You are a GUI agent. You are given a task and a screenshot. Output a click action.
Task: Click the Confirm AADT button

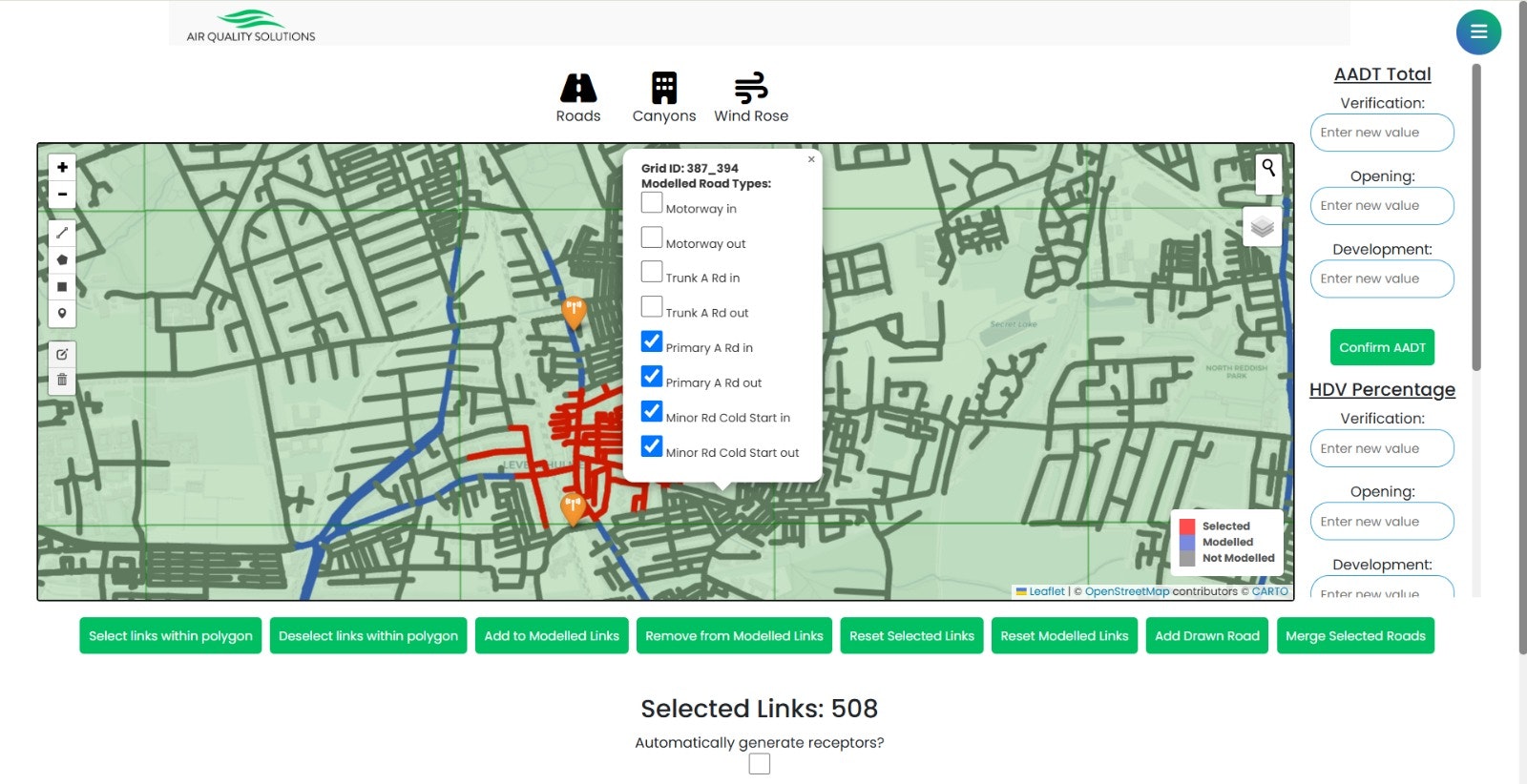[x=1382, y=347]
